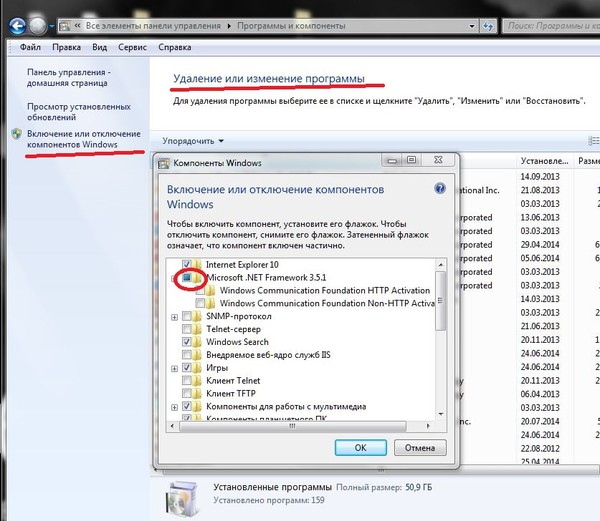Open the Справка menu

pos(174,47)
